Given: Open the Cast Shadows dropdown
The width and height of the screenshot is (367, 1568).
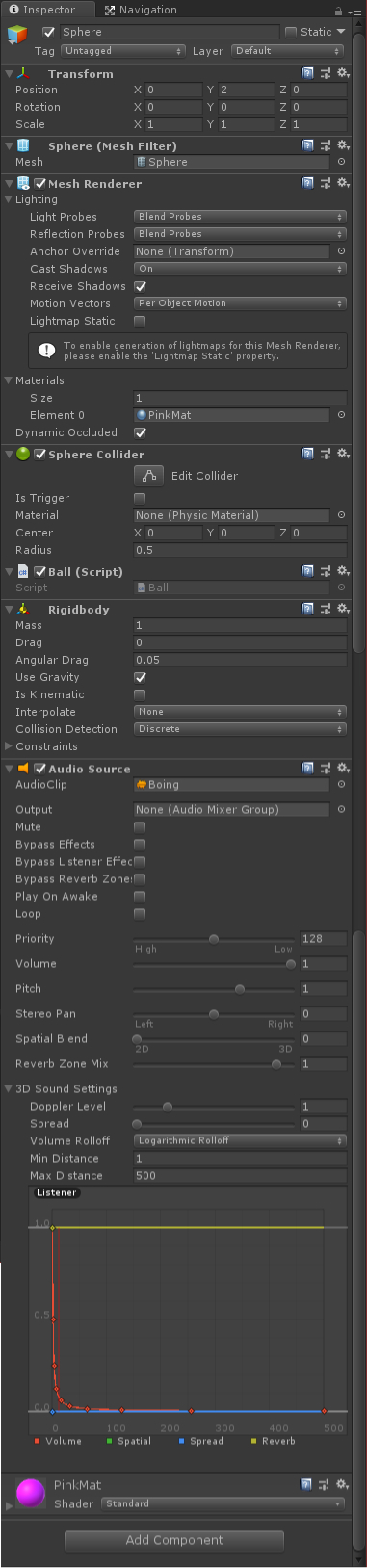Looking at the screenshot, I should 240,269.
